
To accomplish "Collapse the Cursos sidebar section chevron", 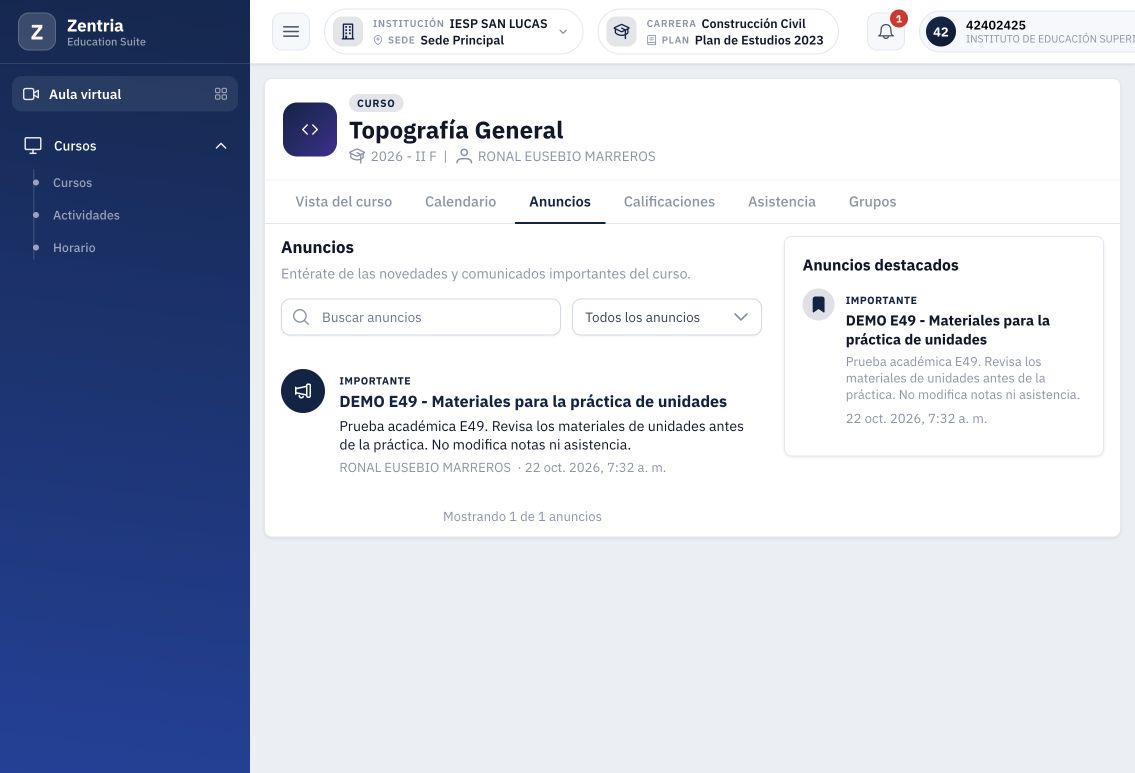I will pos(221,145).
